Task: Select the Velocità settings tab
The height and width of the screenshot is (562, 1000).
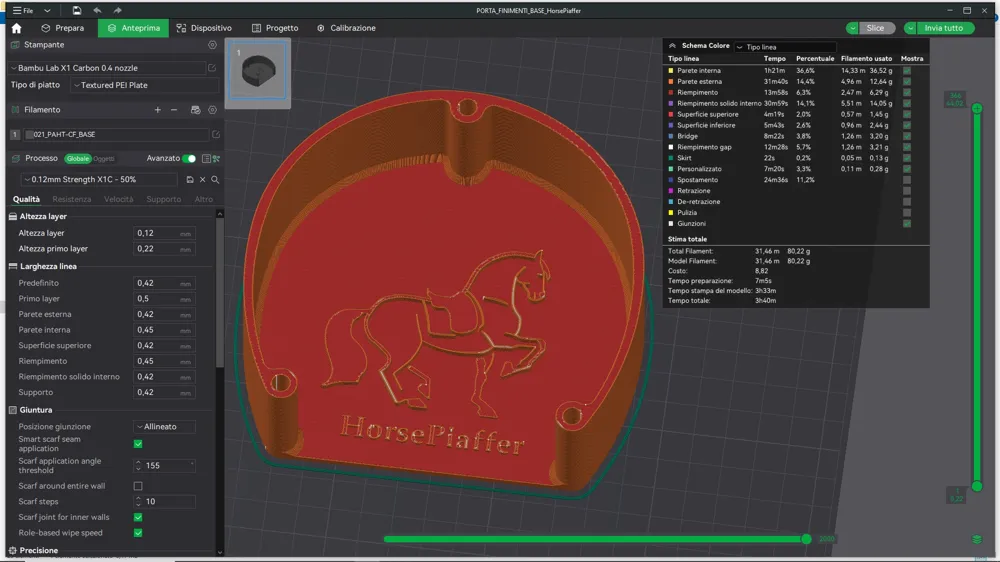Action: pos(119,199)
